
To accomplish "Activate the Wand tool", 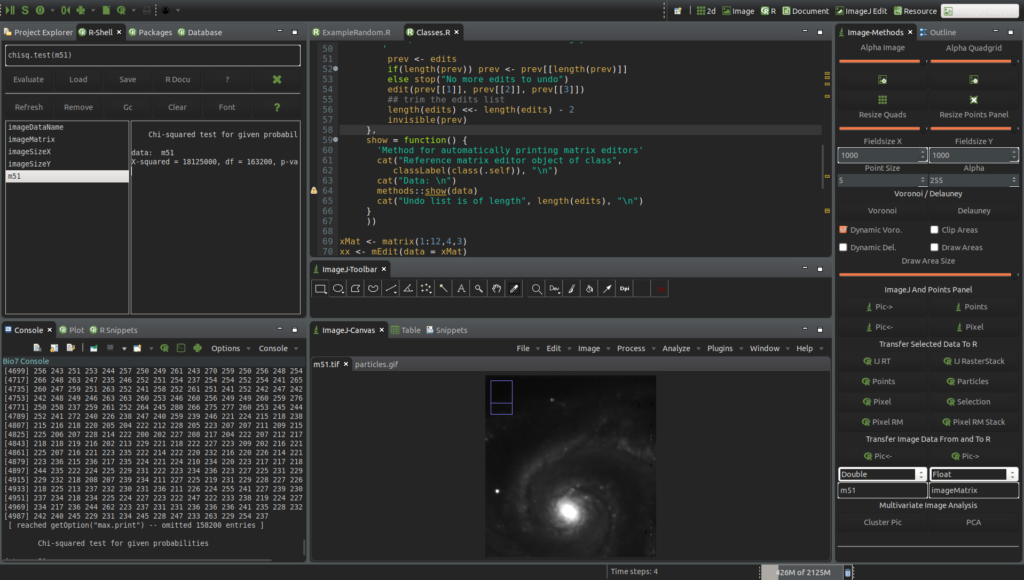I will coord(442,289).
